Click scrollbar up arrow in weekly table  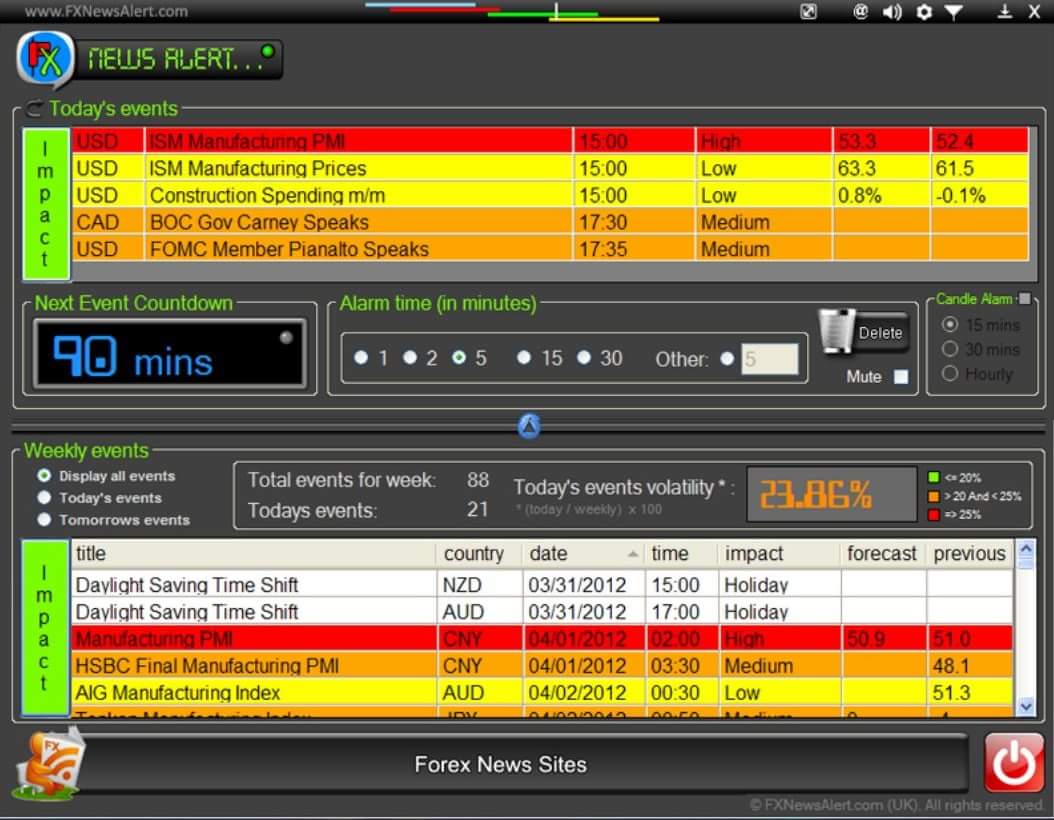[x=1026, y=550]
